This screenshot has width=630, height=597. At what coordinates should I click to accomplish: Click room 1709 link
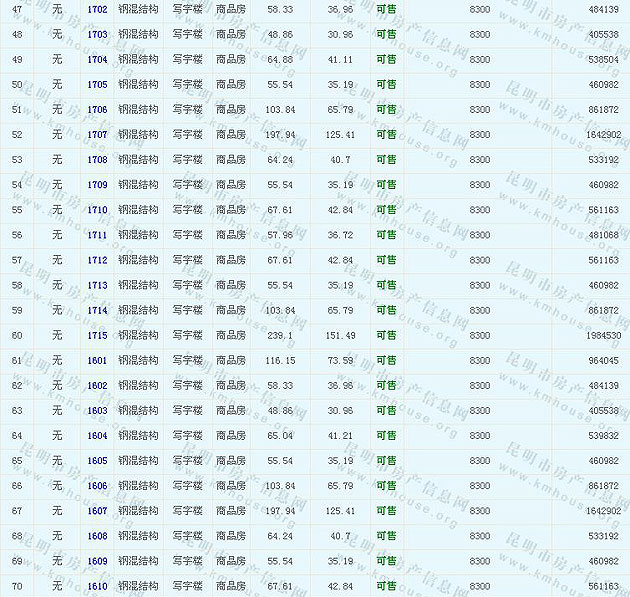(x=97, y=184)
